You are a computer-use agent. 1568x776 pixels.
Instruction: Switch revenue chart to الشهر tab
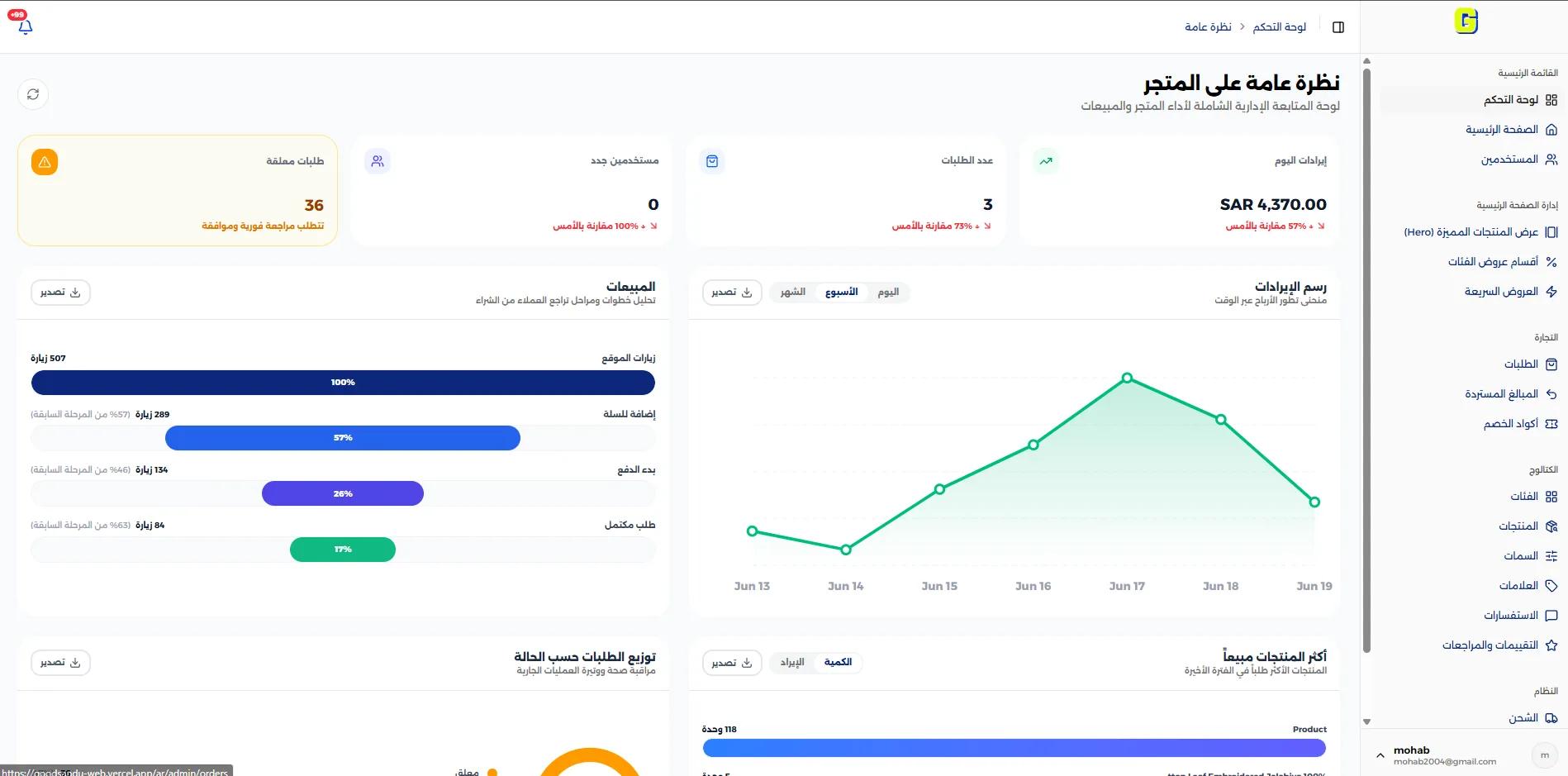point(793,293)
